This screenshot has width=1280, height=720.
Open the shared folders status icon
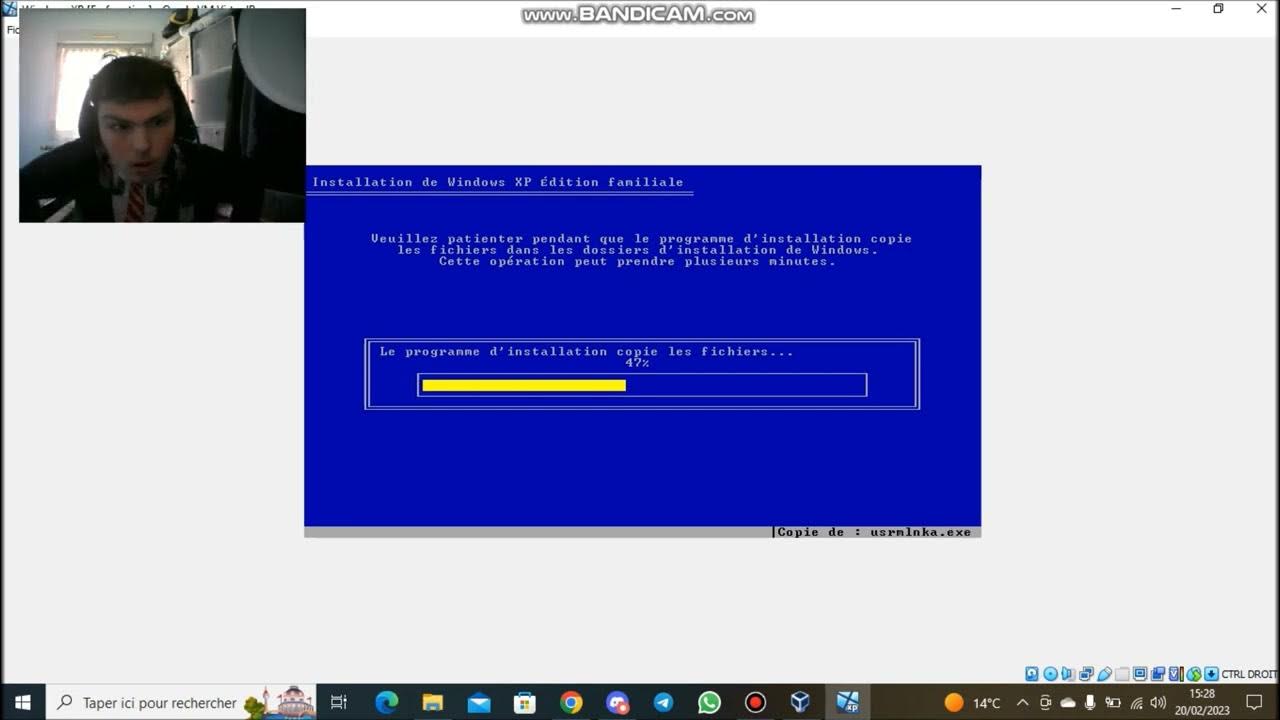[x=1122, y=674]
